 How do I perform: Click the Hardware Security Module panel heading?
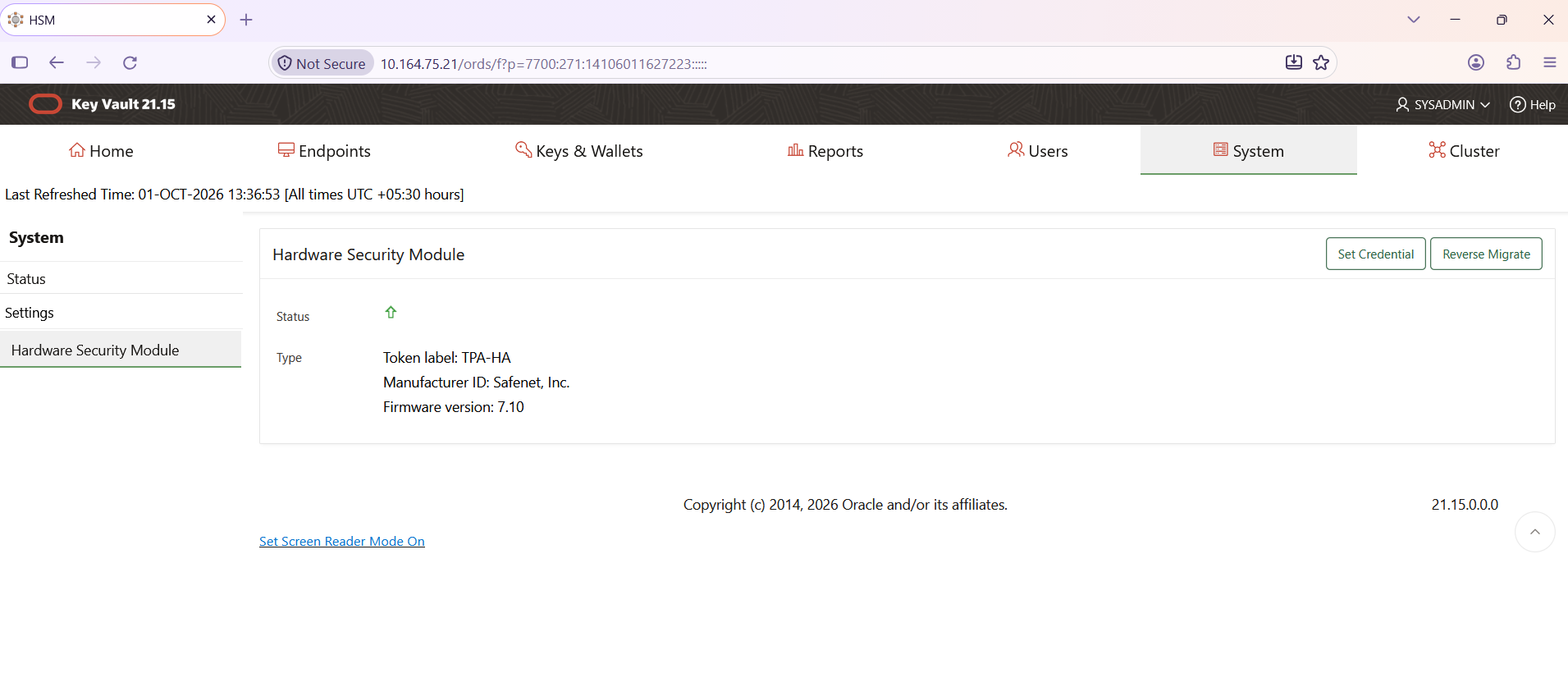point(368,254)
